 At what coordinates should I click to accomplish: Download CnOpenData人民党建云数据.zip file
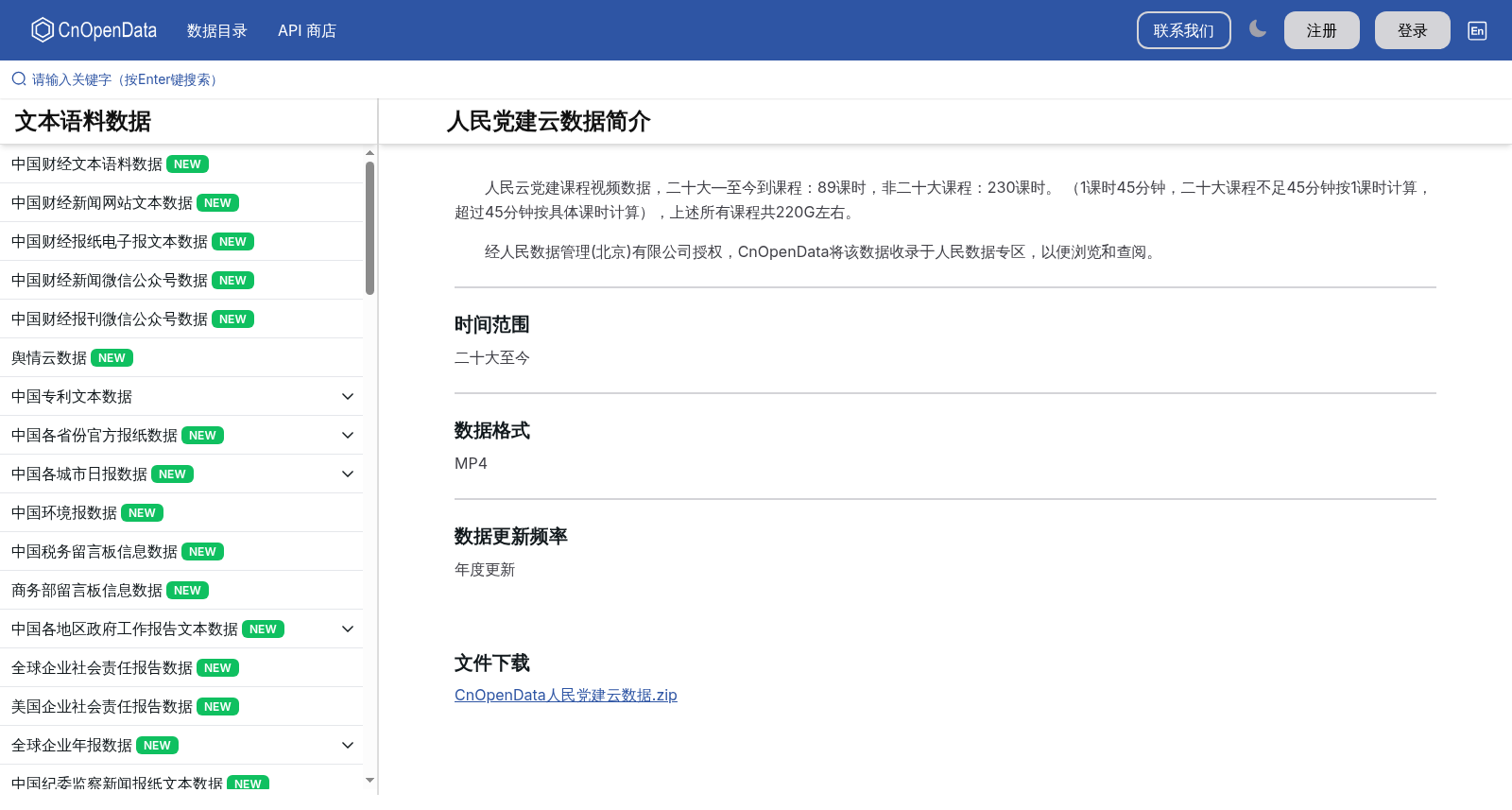[565, 695]
